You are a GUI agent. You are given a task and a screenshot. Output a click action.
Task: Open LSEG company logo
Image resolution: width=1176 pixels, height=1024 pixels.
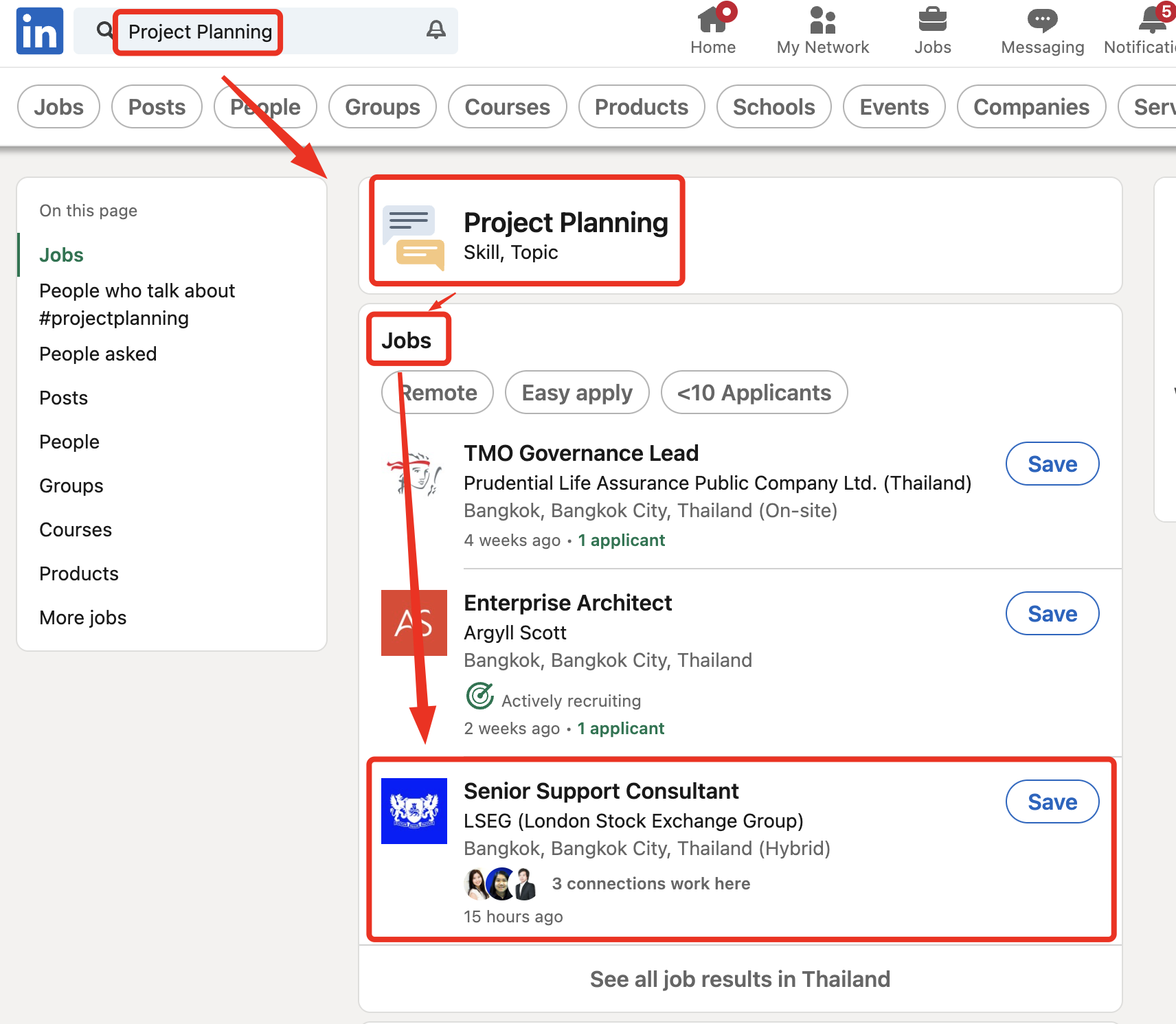tap(414, 811)
